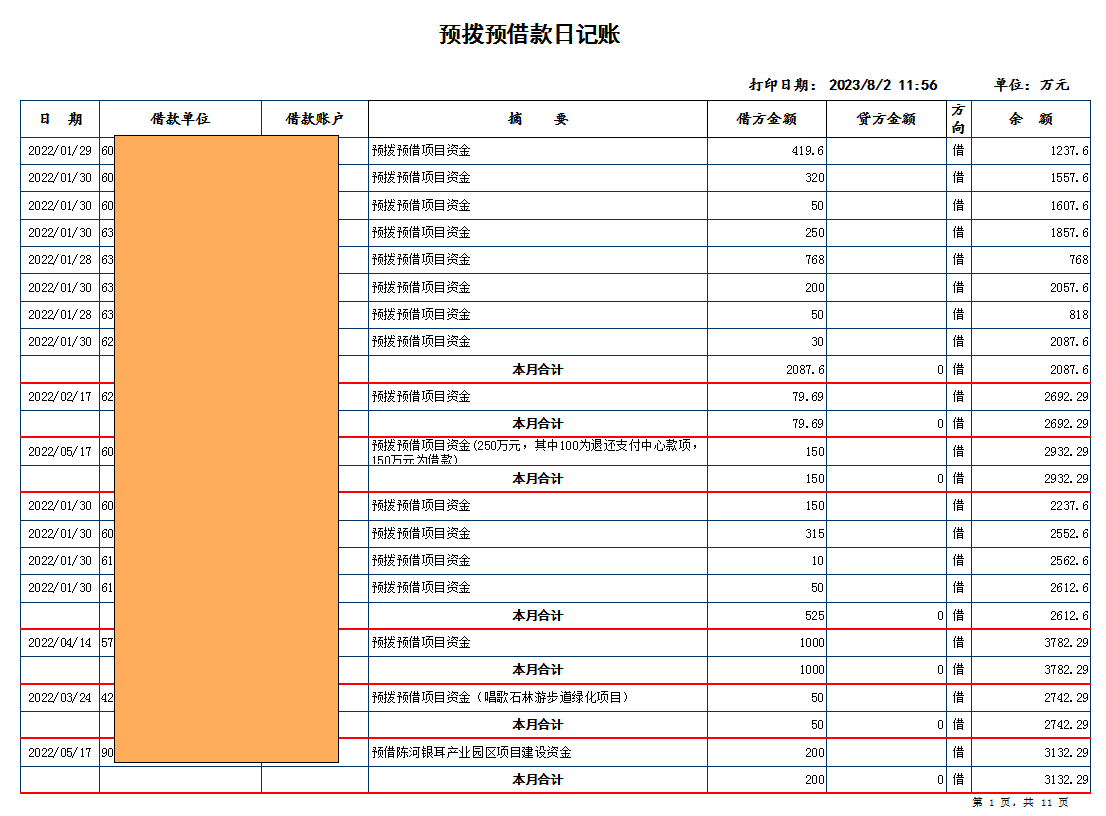Select the balance value 1237.6
Screen dimensions: 1106x816
[1069, 151]
